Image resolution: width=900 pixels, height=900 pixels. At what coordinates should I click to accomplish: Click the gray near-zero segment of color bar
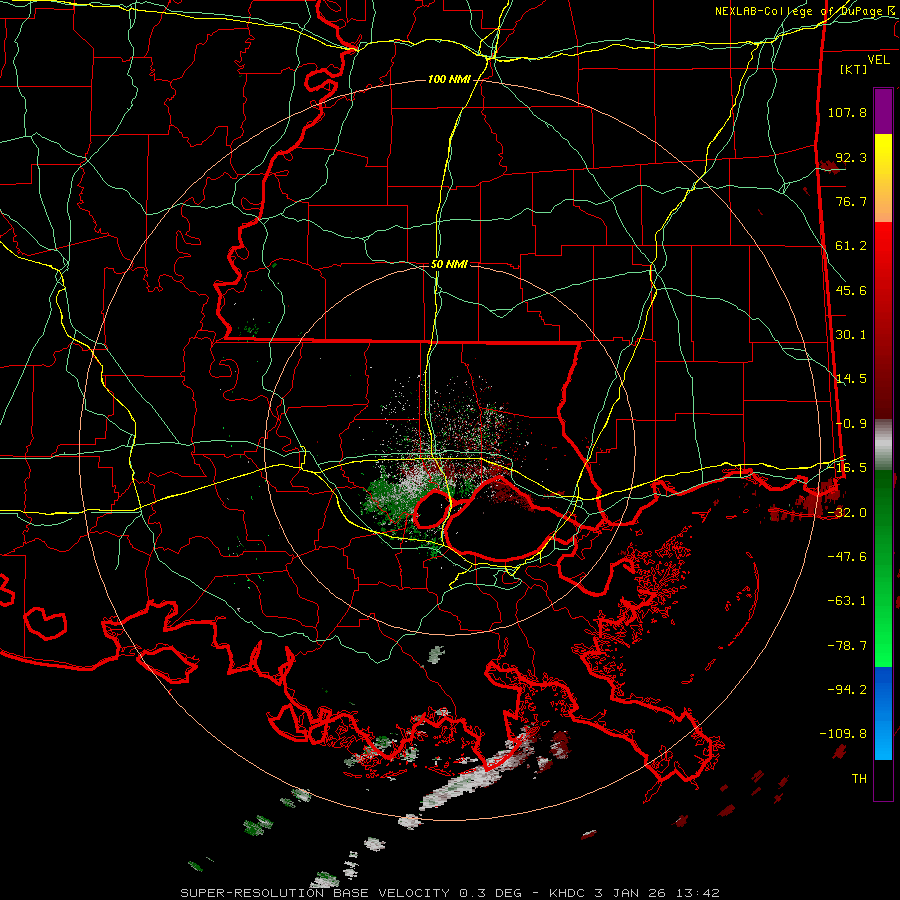tap(883, 445)
